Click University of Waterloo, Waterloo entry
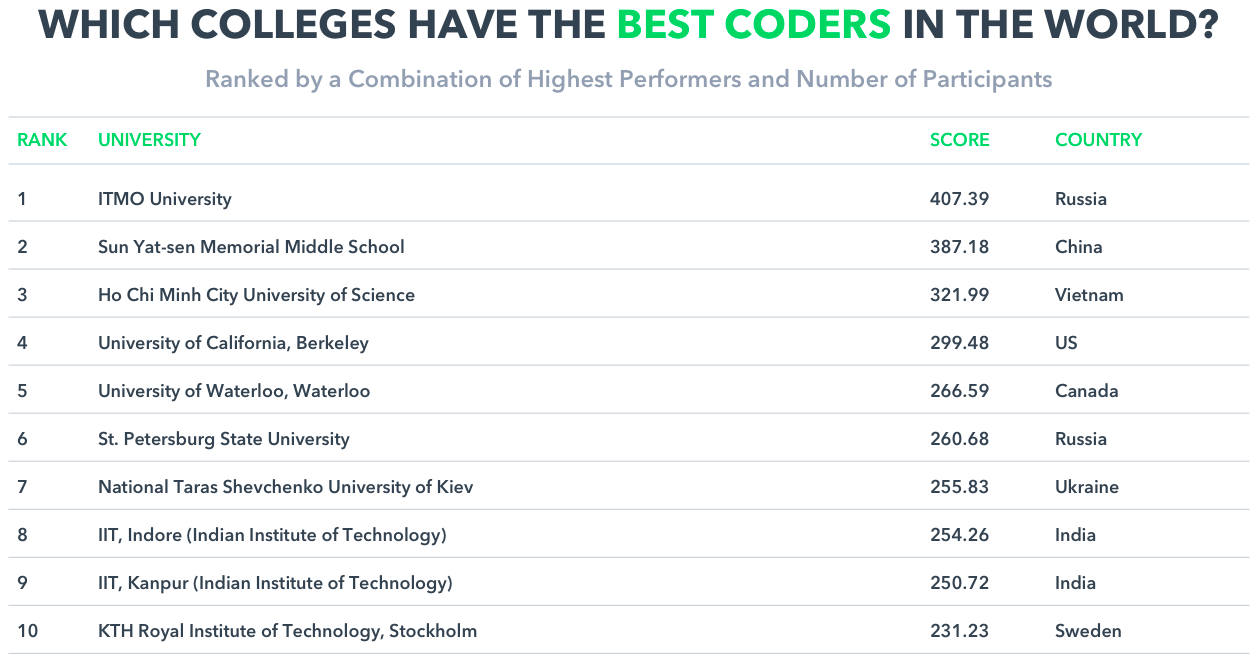Image resolution: width=1256 pixels, height=658 pixels. click(234, 391)
